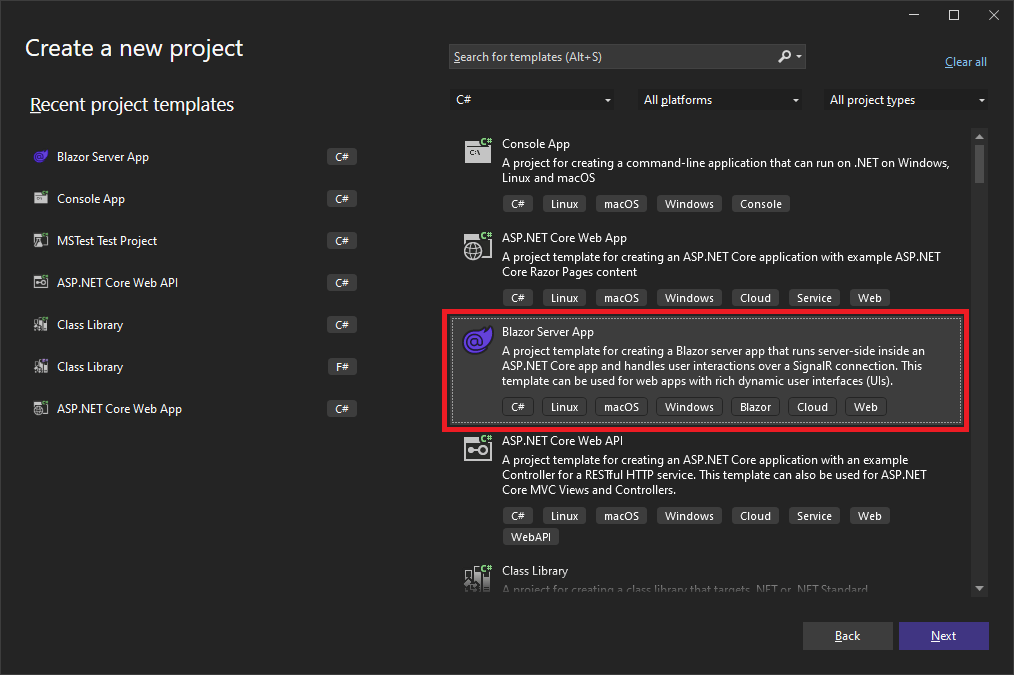
Task: Click the Web tag under Blazor Server App
Action: click(865, 407)
